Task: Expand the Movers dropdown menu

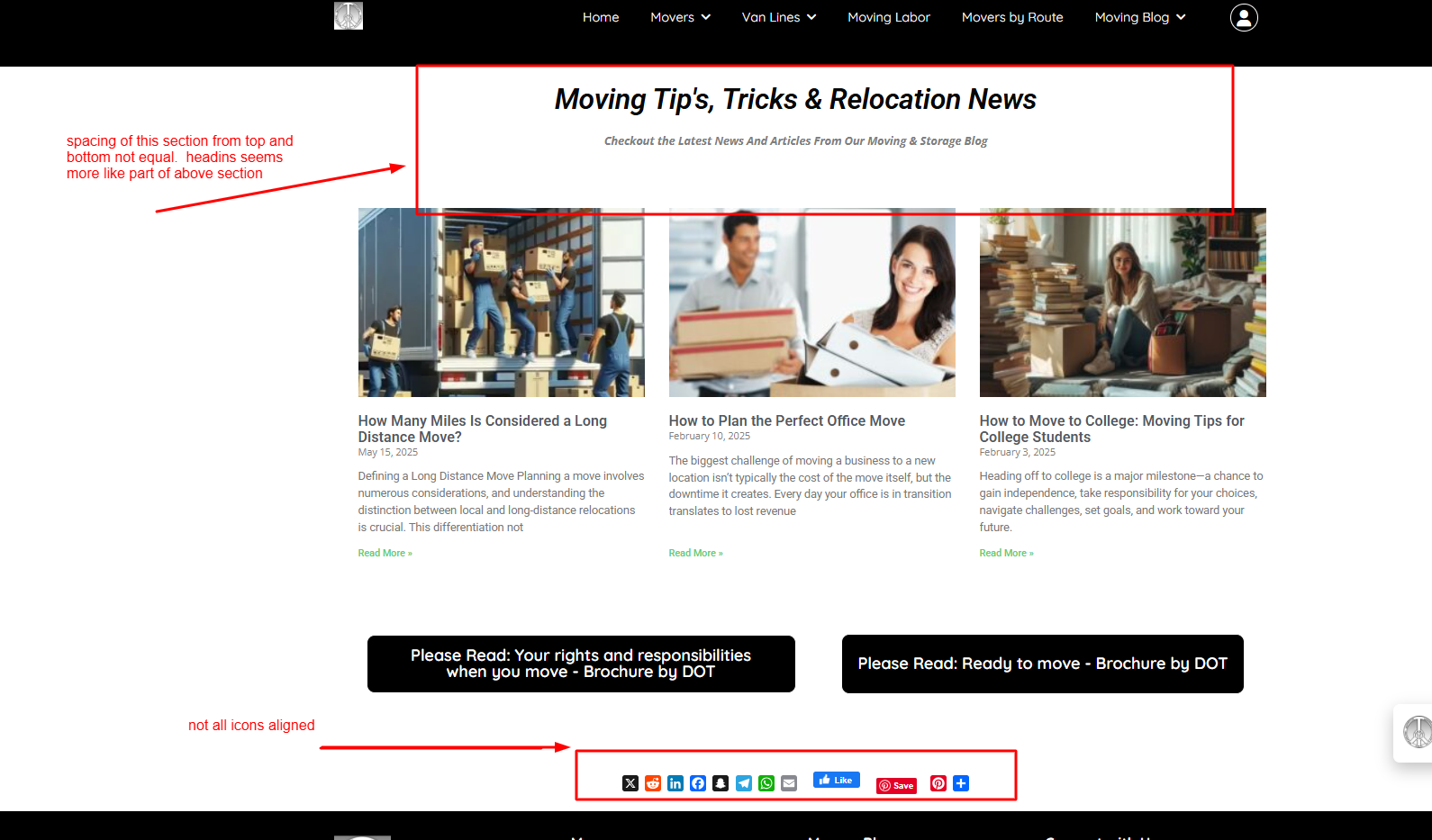Action: (x=680, y=17)
